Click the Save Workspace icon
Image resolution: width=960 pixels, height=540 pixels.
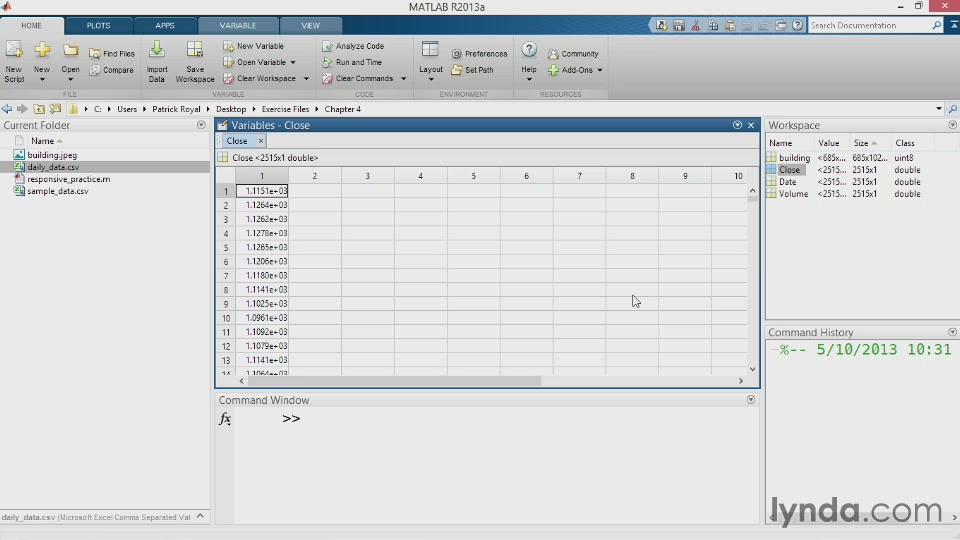pyautogui.click(x=195, y=50)
